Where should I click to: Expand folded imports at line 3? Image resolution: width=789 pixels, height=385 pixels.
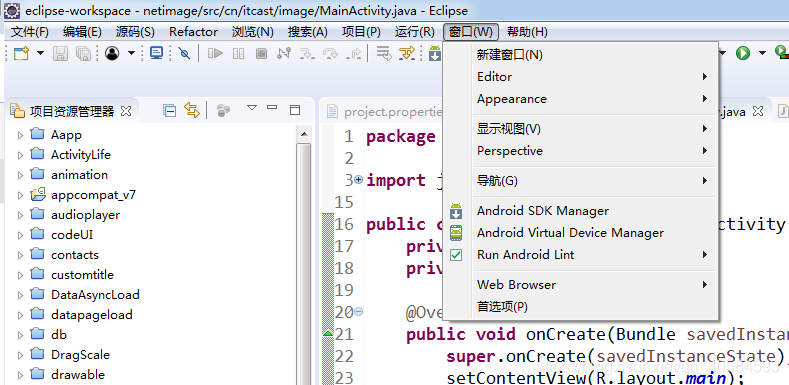point(358,179)
